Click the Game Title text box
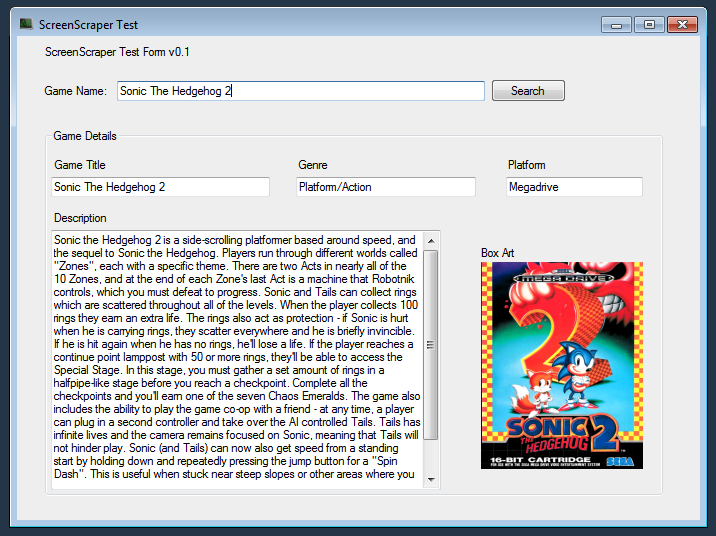Screen dimensions: 716x536 (x=160, y=187)
